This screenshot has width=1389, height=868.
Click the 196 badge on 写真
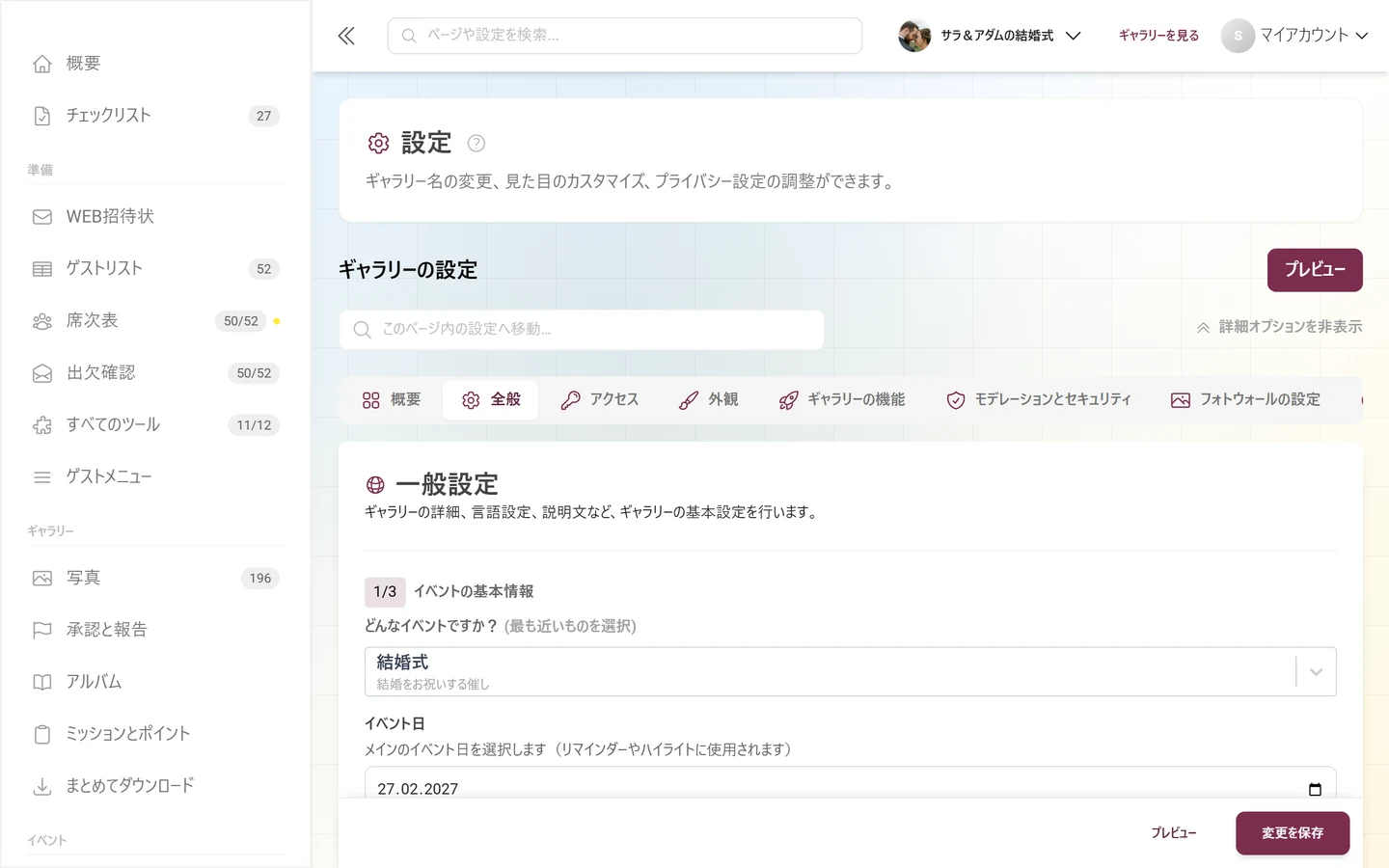tap(260, 579)
